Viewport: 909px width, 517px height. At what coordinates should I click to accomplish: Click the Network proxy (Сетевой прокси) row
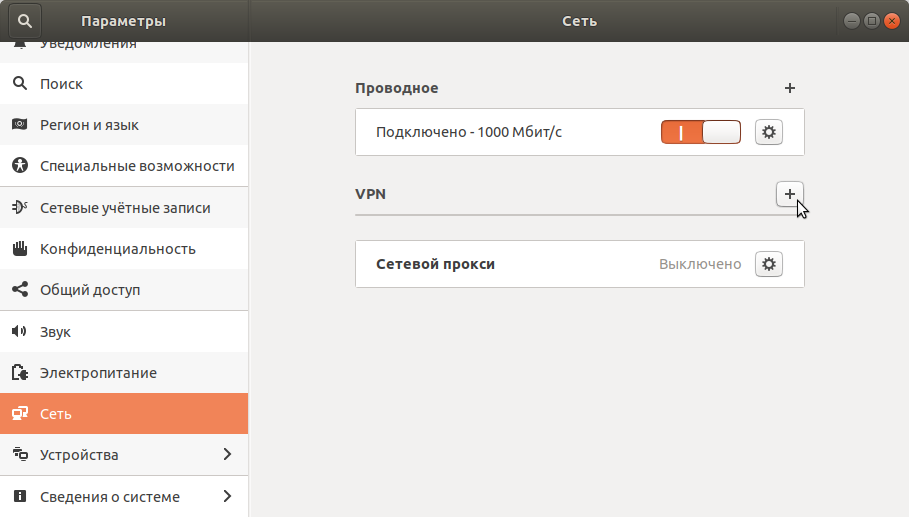point(500,265)
